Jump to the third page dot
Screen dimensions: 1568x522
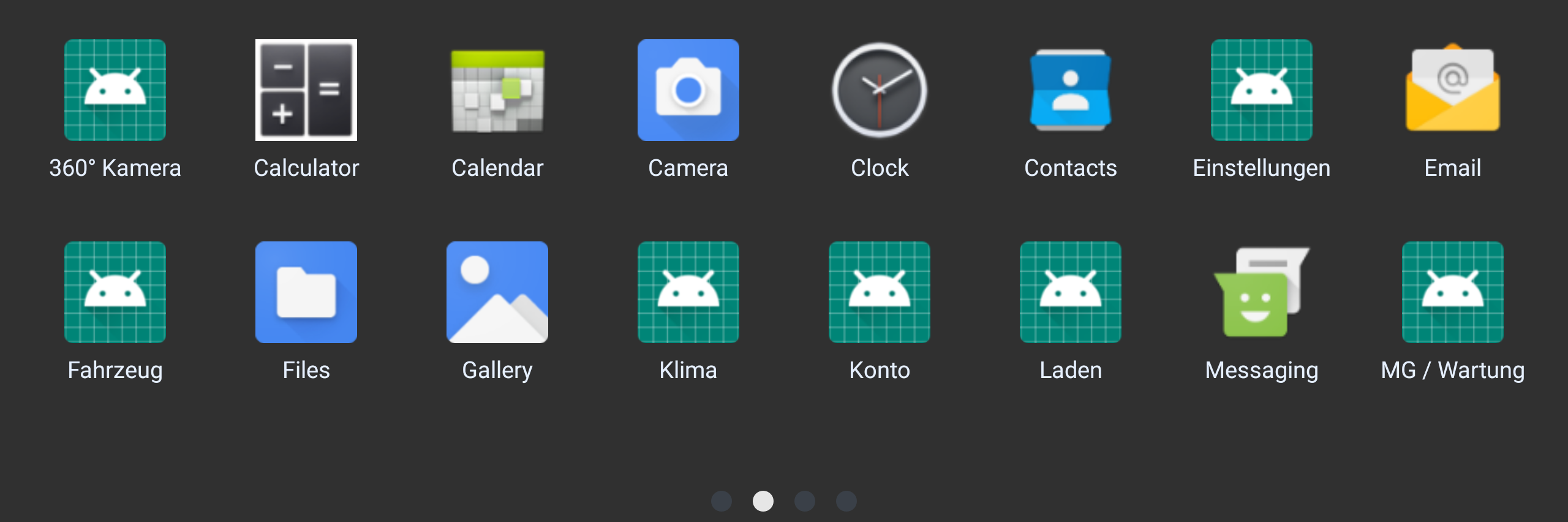805,501
